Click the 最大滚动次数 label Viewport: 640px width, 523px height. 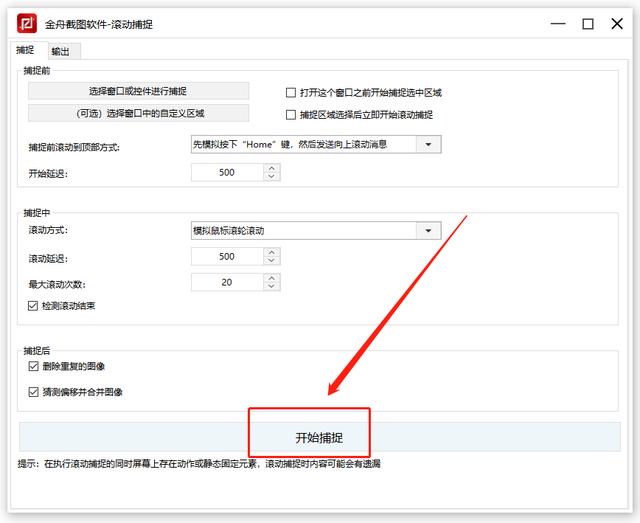[x=57, y=284]
